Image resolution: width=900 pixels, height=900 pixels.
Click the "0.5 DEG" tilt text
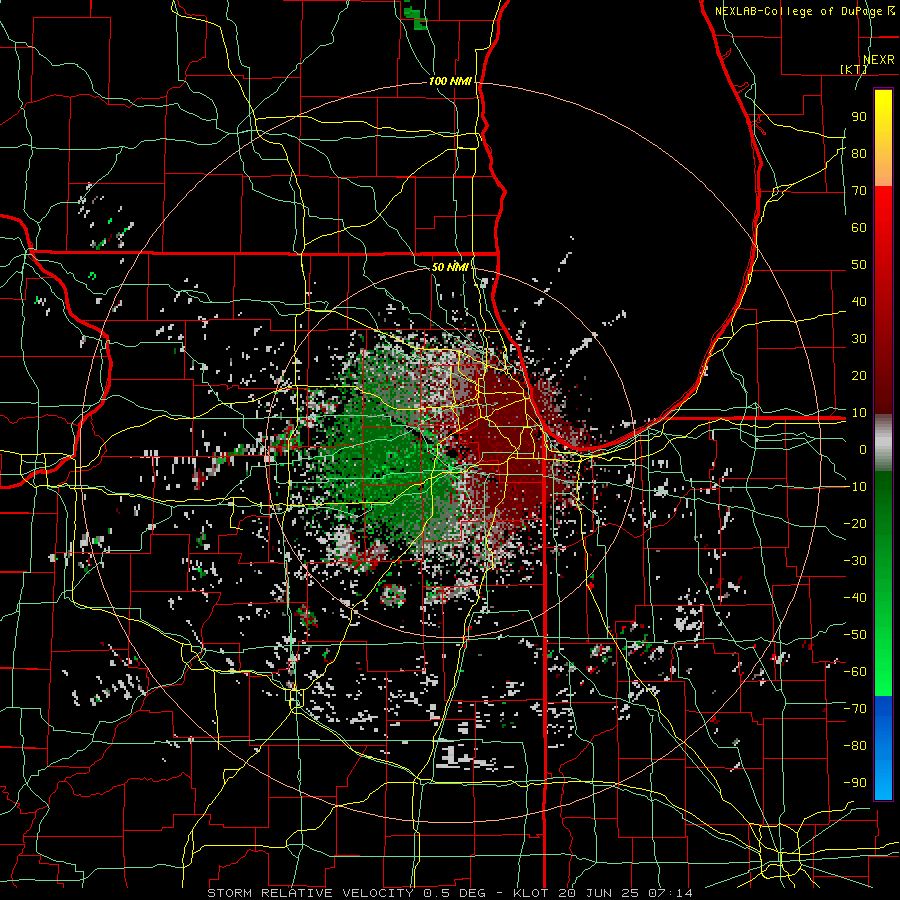pyautogui.click(x=454, y=893)
